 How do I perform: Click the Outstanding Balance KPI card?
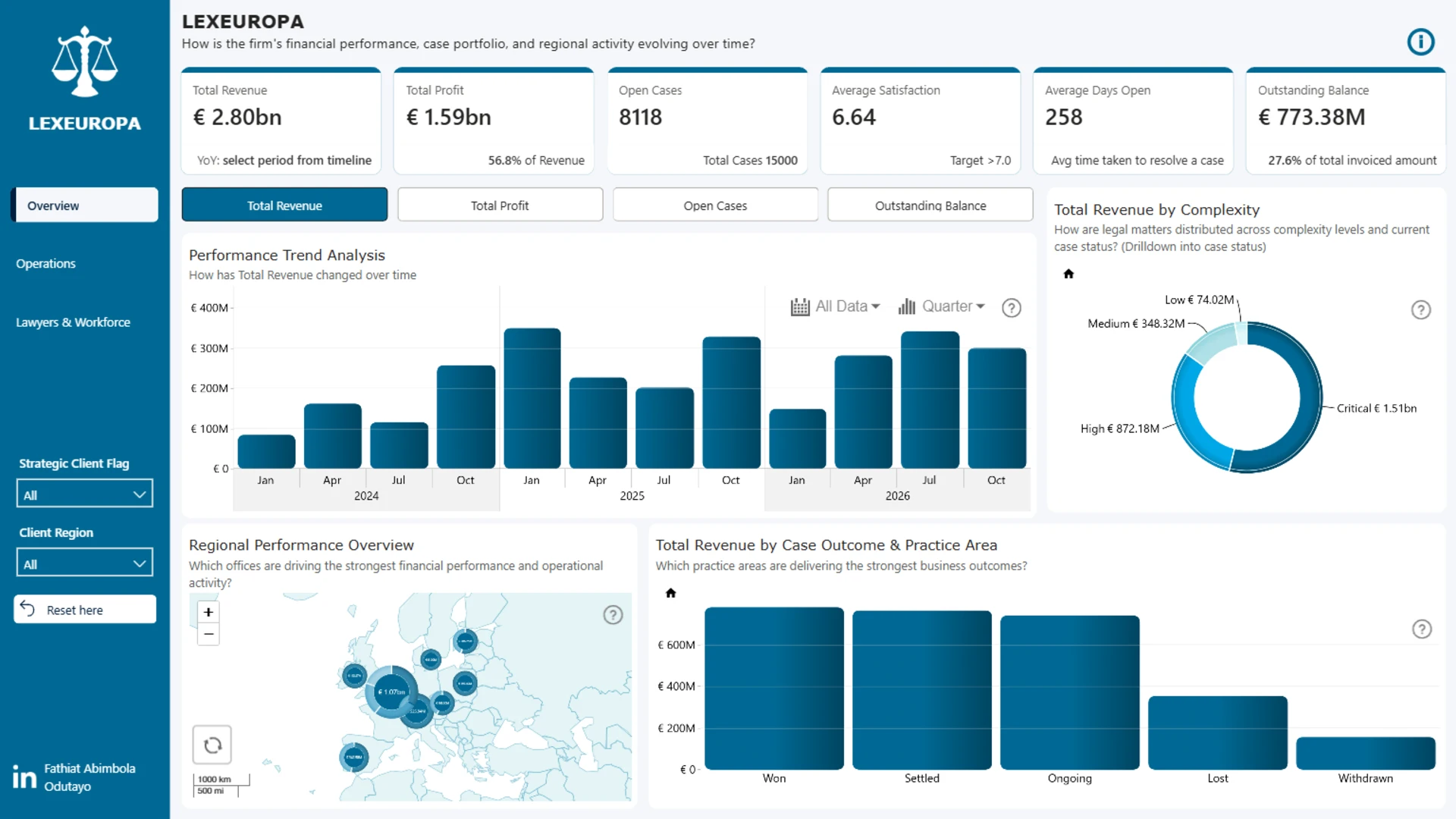(1346, 121)
